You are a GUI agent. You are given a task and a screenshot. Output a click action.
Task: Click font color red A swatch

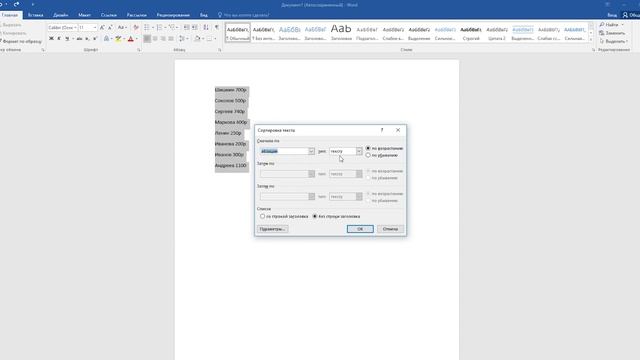pos(131,38)
